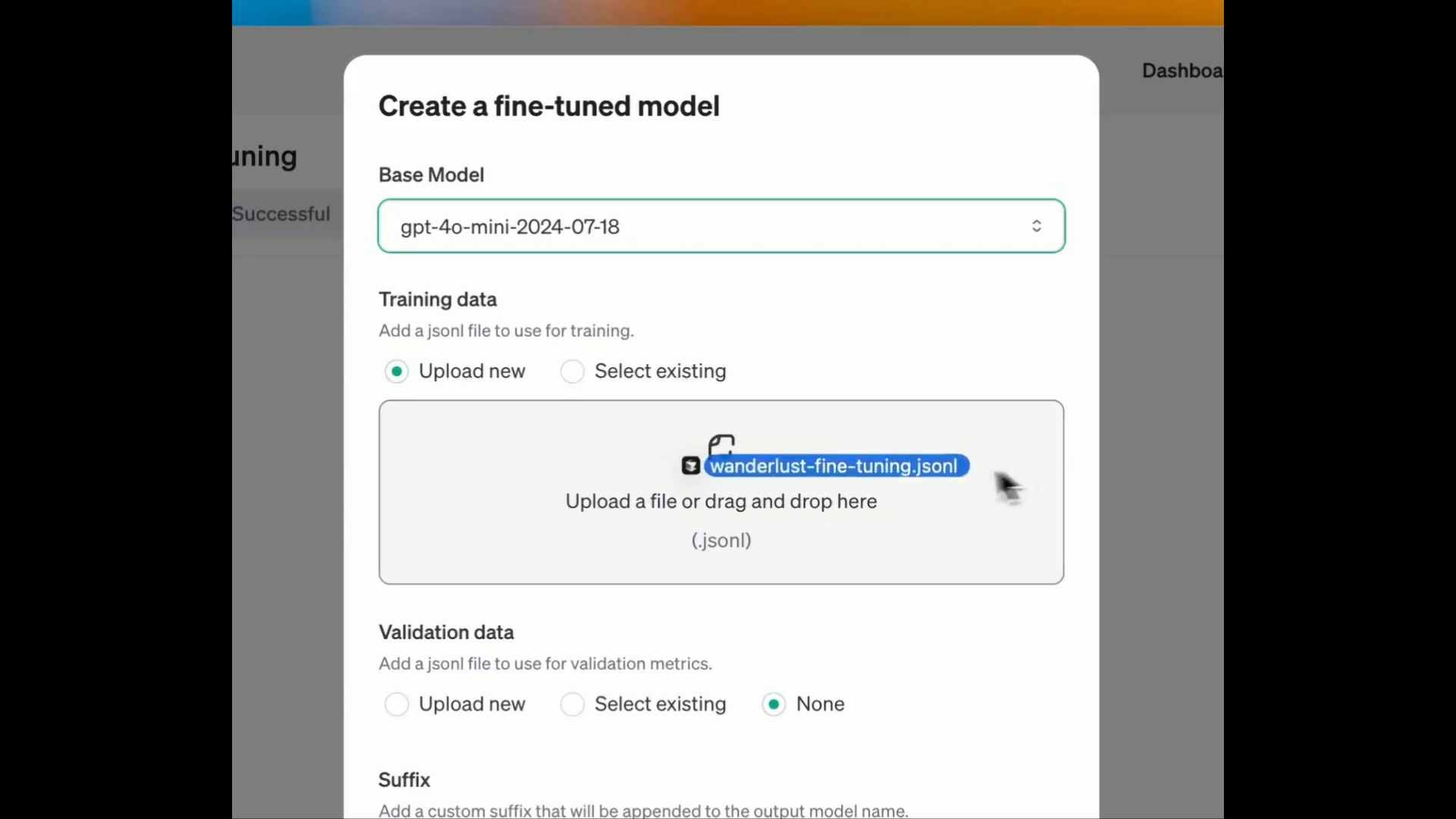
Task: Click the Training data section label
Action: tap(438, 300)
